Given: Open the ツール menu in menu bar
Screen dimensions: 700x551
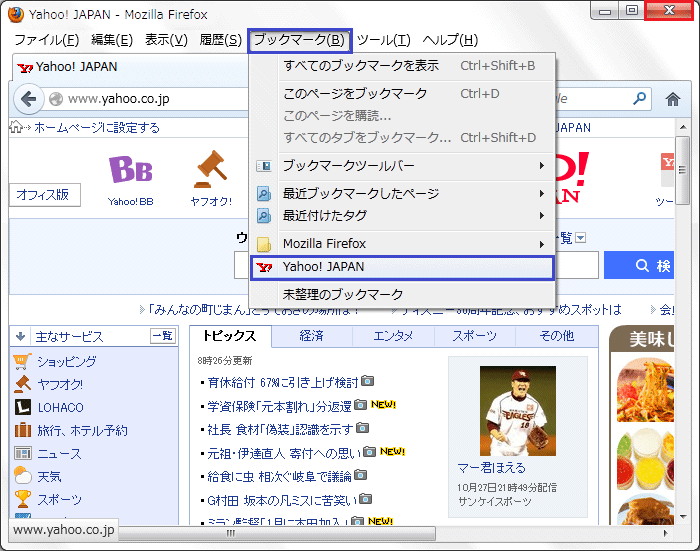Looking at the screenshot, I should (x=383, y=40).
